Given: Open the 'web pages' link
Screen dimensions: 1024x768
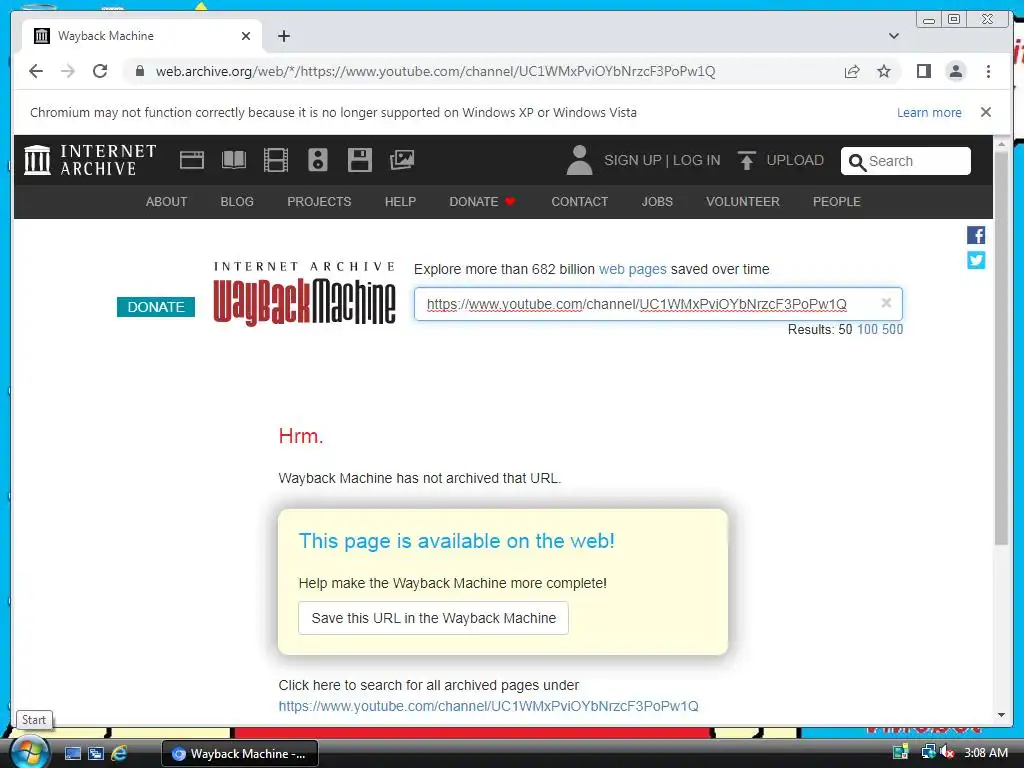Looking at the screenshot, I should pos(632,269).
